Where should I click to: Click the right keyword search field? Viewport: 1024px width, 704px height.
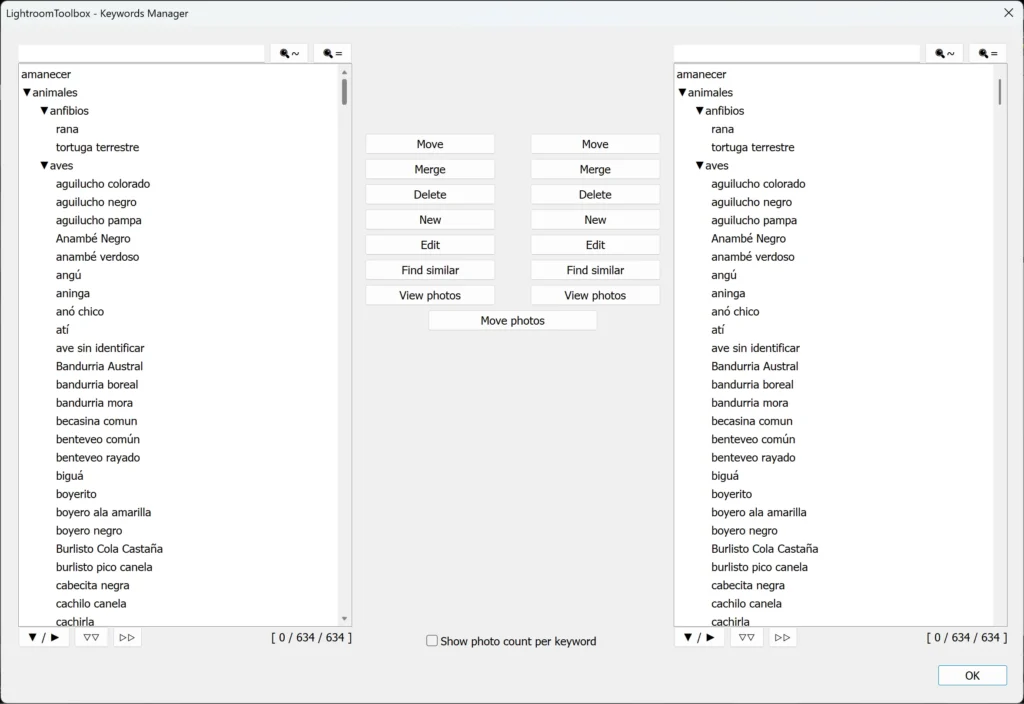click(796, 54)
